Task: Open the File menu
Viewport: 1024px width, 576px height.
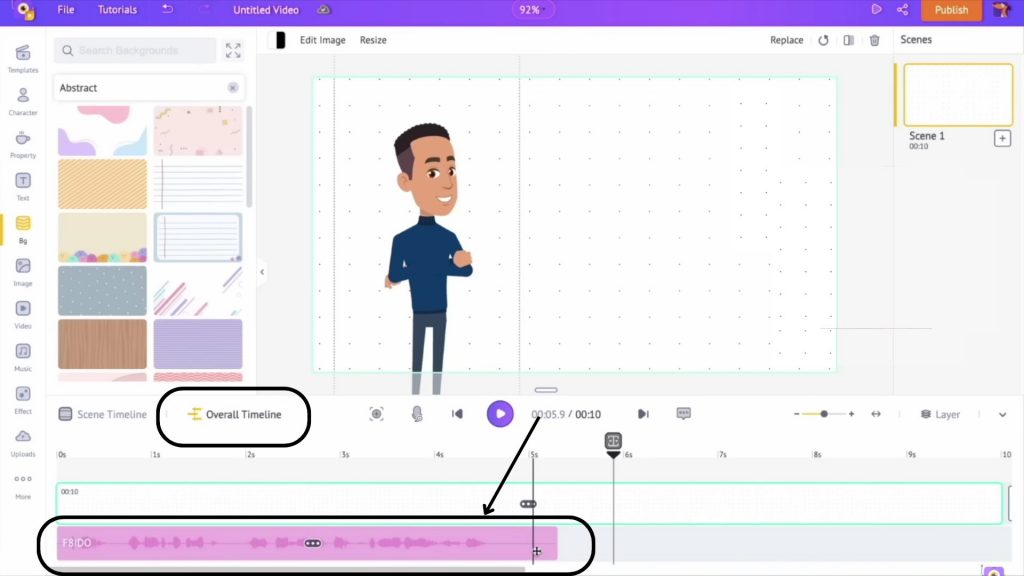Action: pos(66,10)
